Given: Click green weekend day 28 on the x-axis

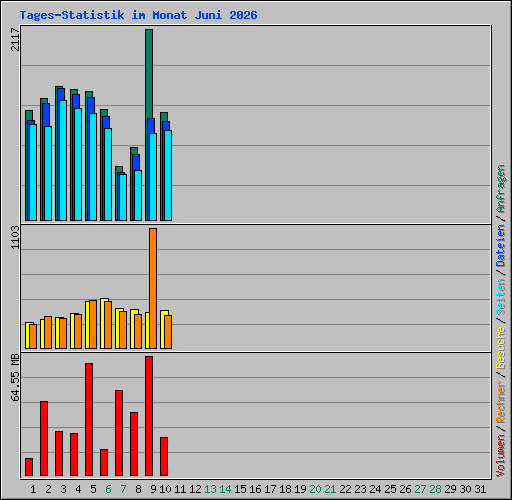Looking at the screenshot, I should pos(435,489).
